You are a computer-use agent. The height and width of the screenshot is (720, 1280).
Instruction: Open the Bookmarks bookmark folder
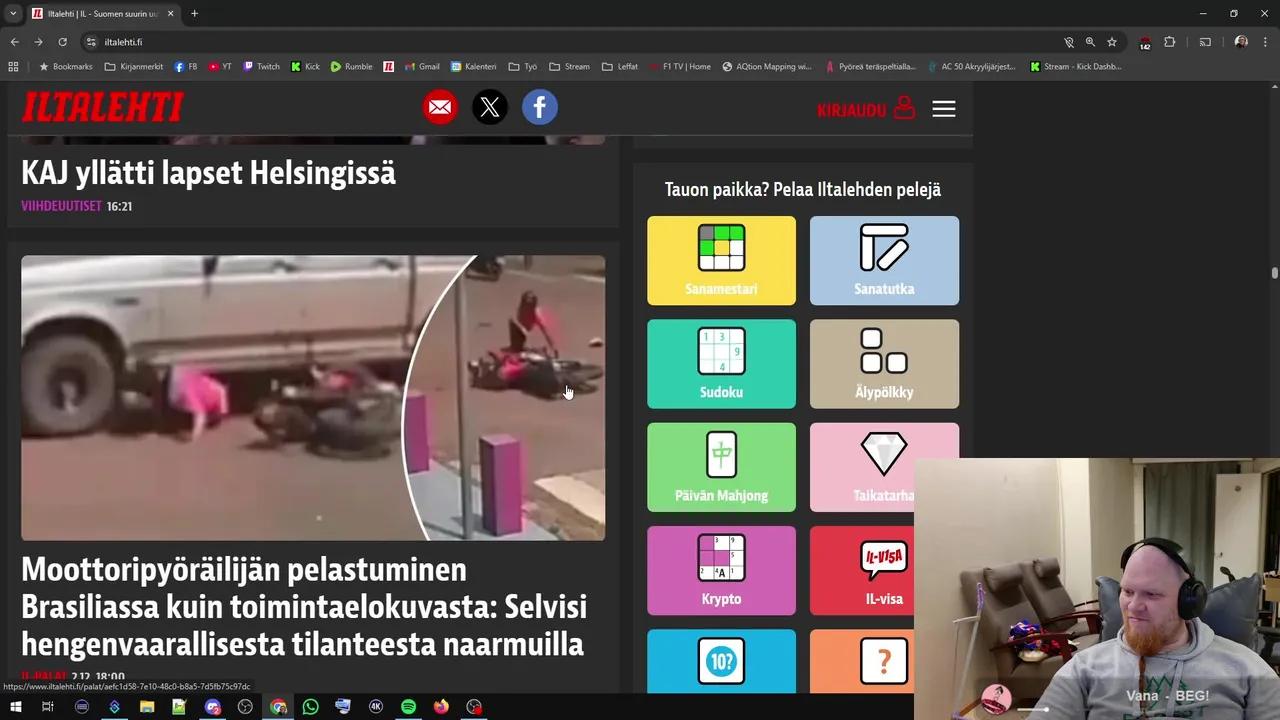(66, 67)
